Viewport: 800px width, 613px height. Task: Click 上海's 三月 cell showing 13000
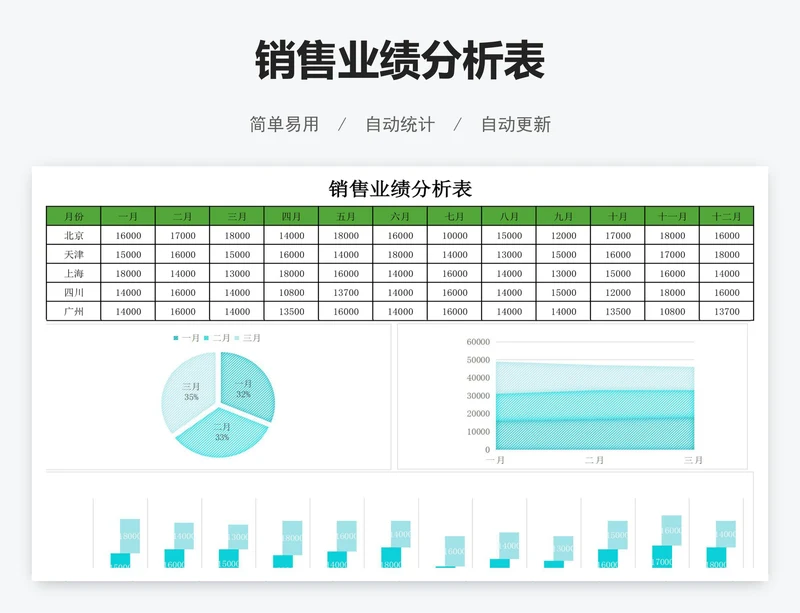coord(237,273)
